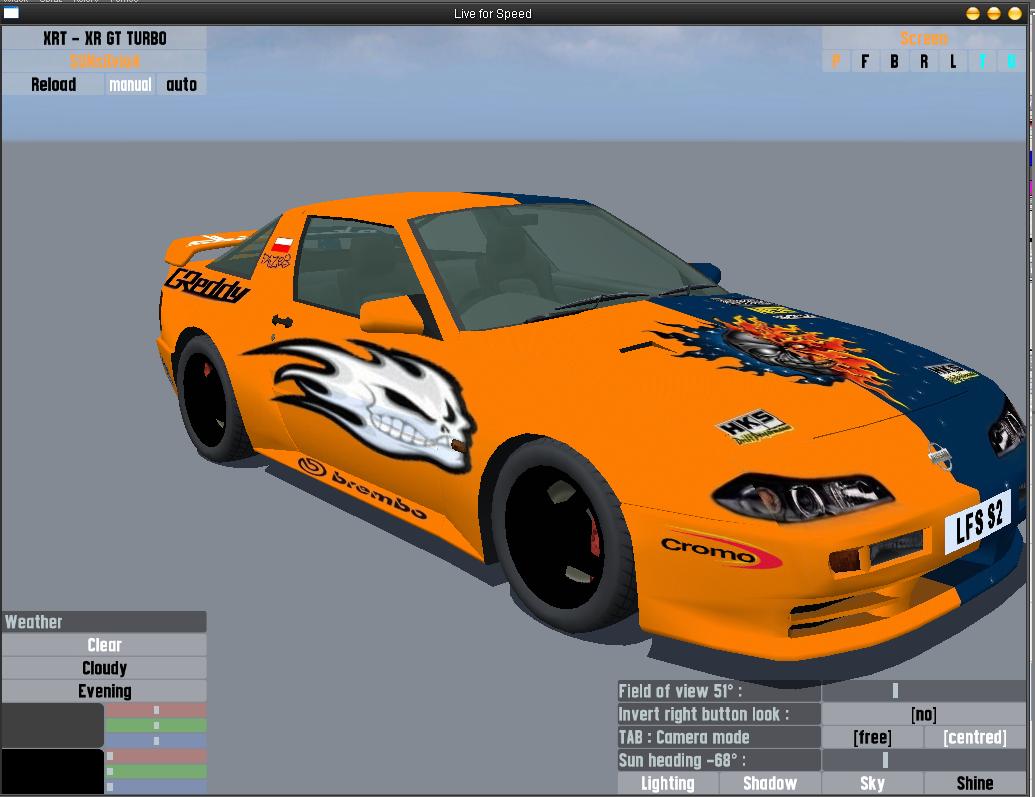
Task: Select the last cyan view button
Action: pyautogui.click(x=1011, y=61)
